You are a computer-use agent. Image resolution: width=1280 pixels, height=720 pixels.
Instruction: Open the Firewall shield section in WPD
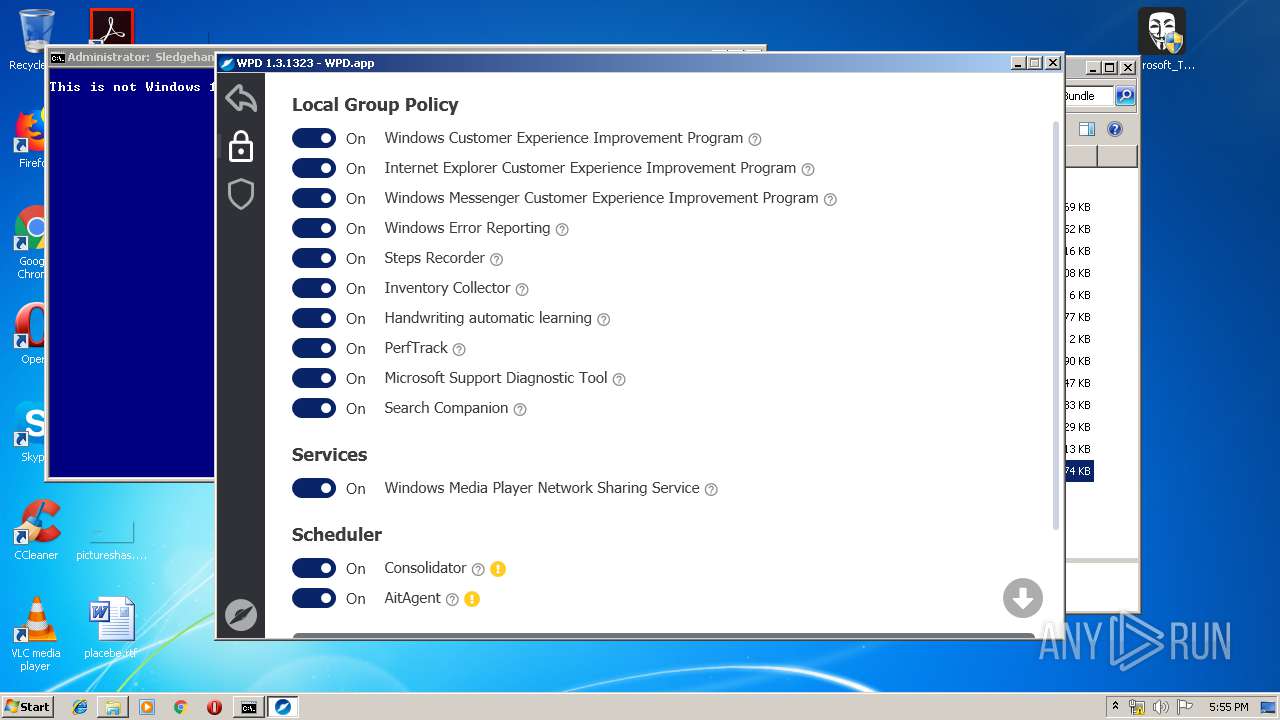click(241, 194)
